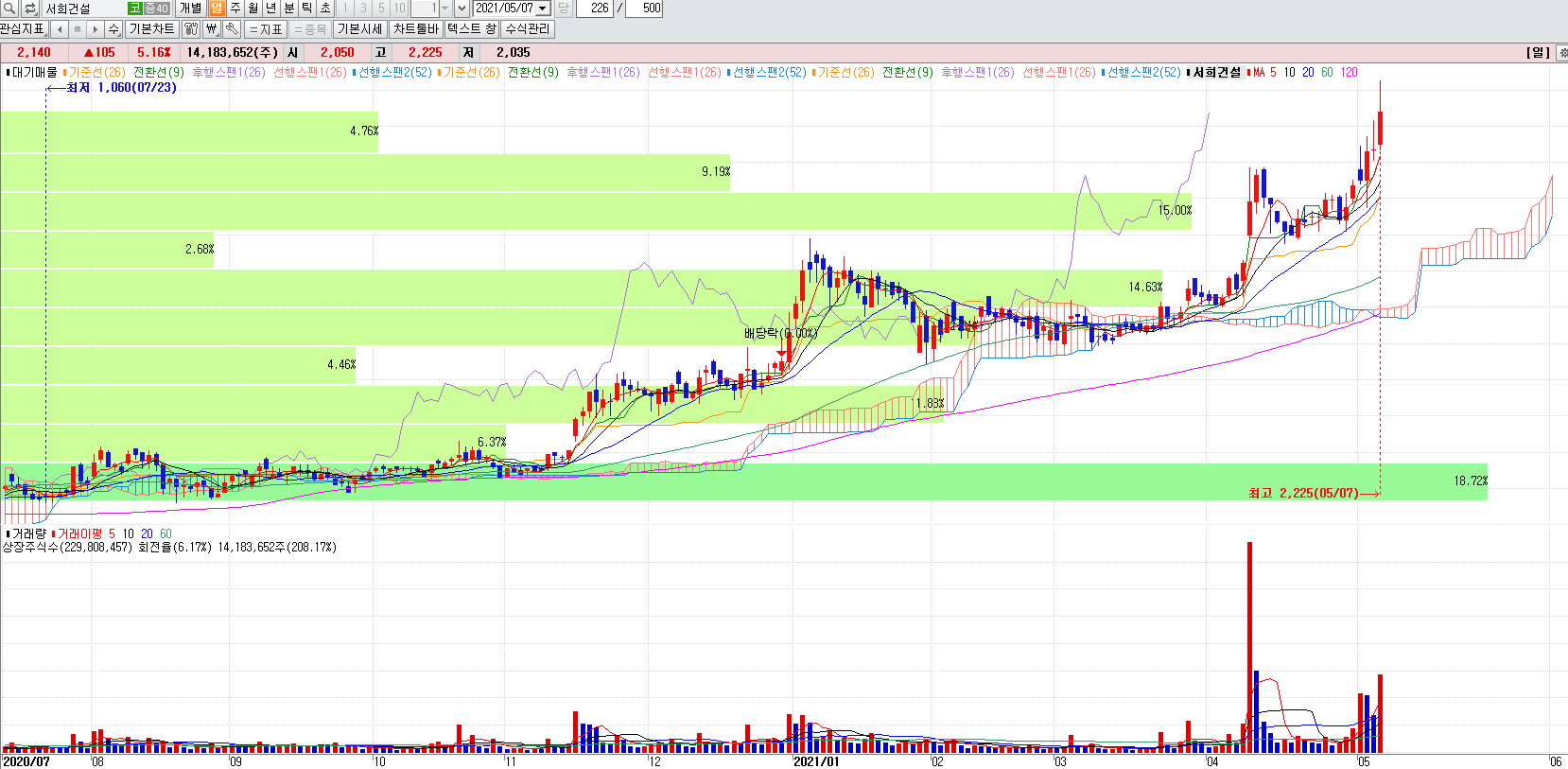Image resolution: width=1568 pixels, height=769 pixels.
Task: Expand the chevron dropdown before the date
Action: click(x=462, y=9)
